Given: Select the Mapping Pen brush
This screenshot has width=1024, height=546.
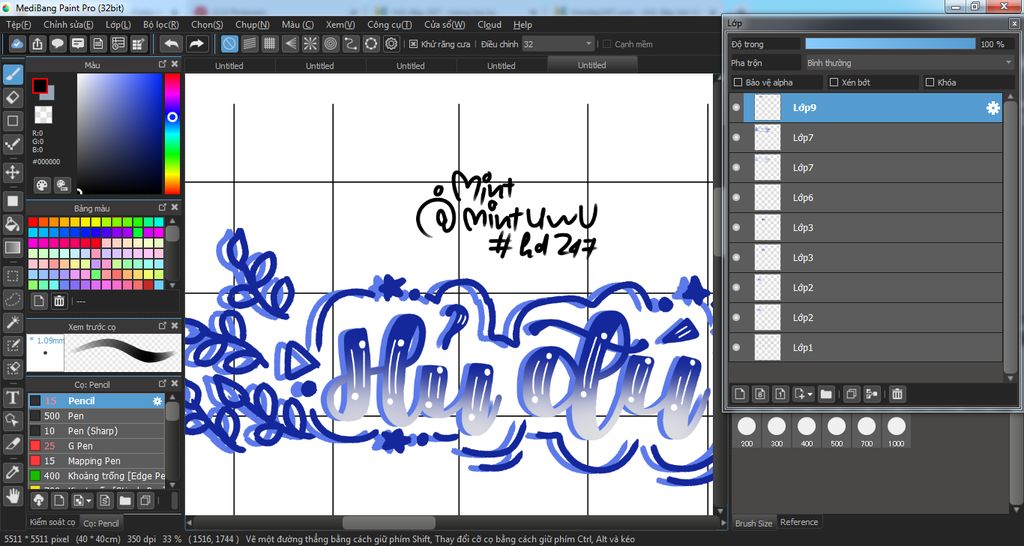Looking at the screenshot, I should pyautogui.click(x=96, y=461).
